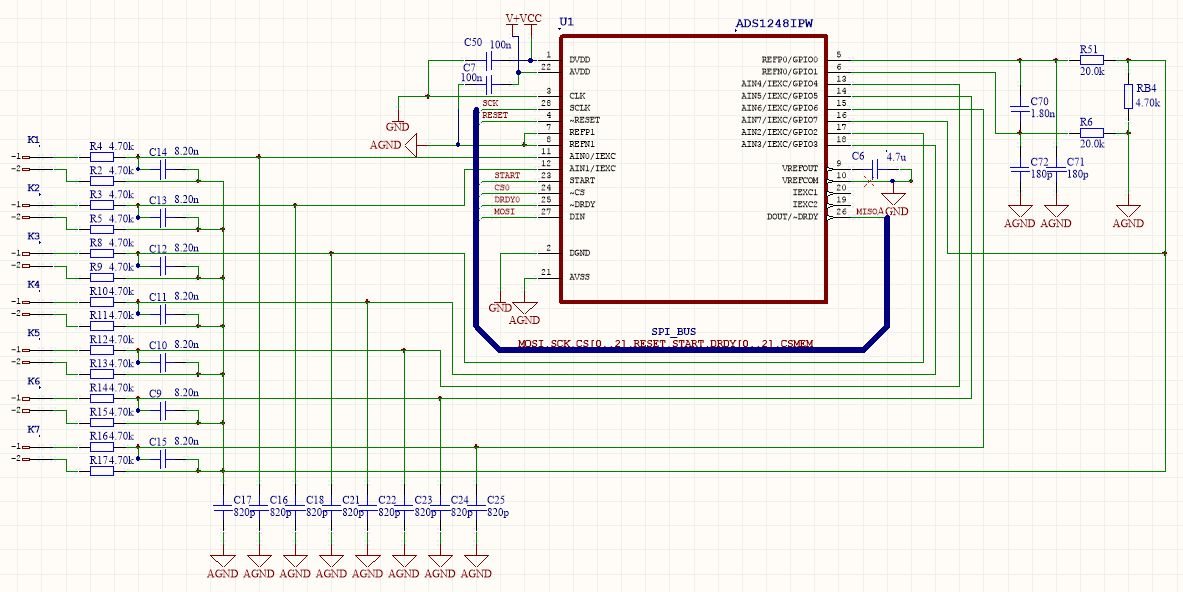The image size is (1183, 592).
Task: Select the U1 ADS1248IPW chip body
Action: 693,169
